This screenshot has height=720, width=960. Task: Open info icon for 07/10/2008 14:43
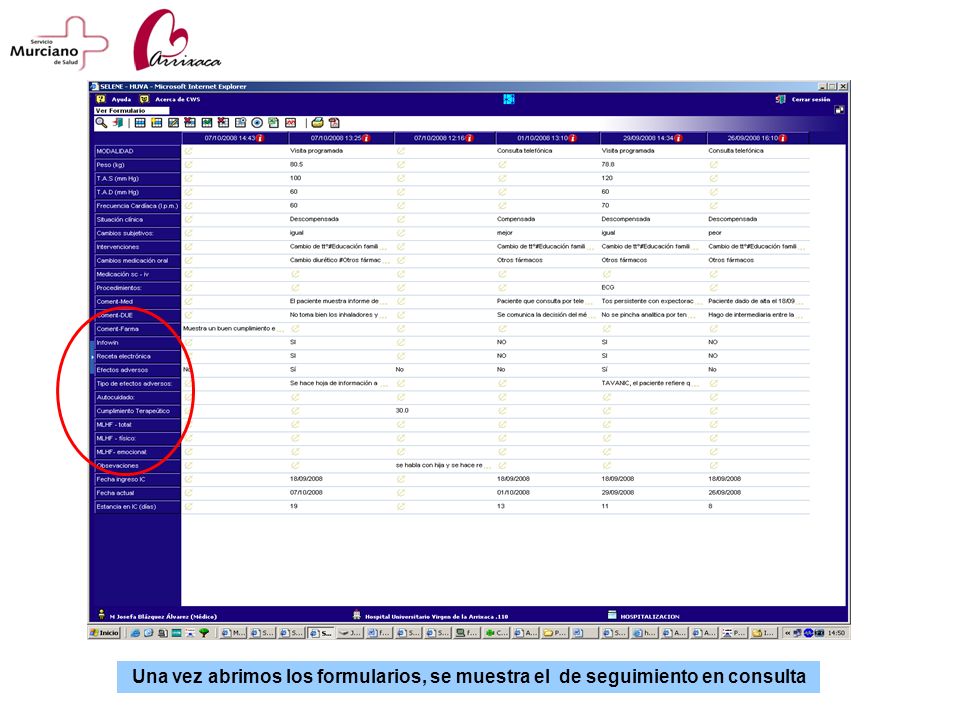pyautogui.click(x=260, y=138)
